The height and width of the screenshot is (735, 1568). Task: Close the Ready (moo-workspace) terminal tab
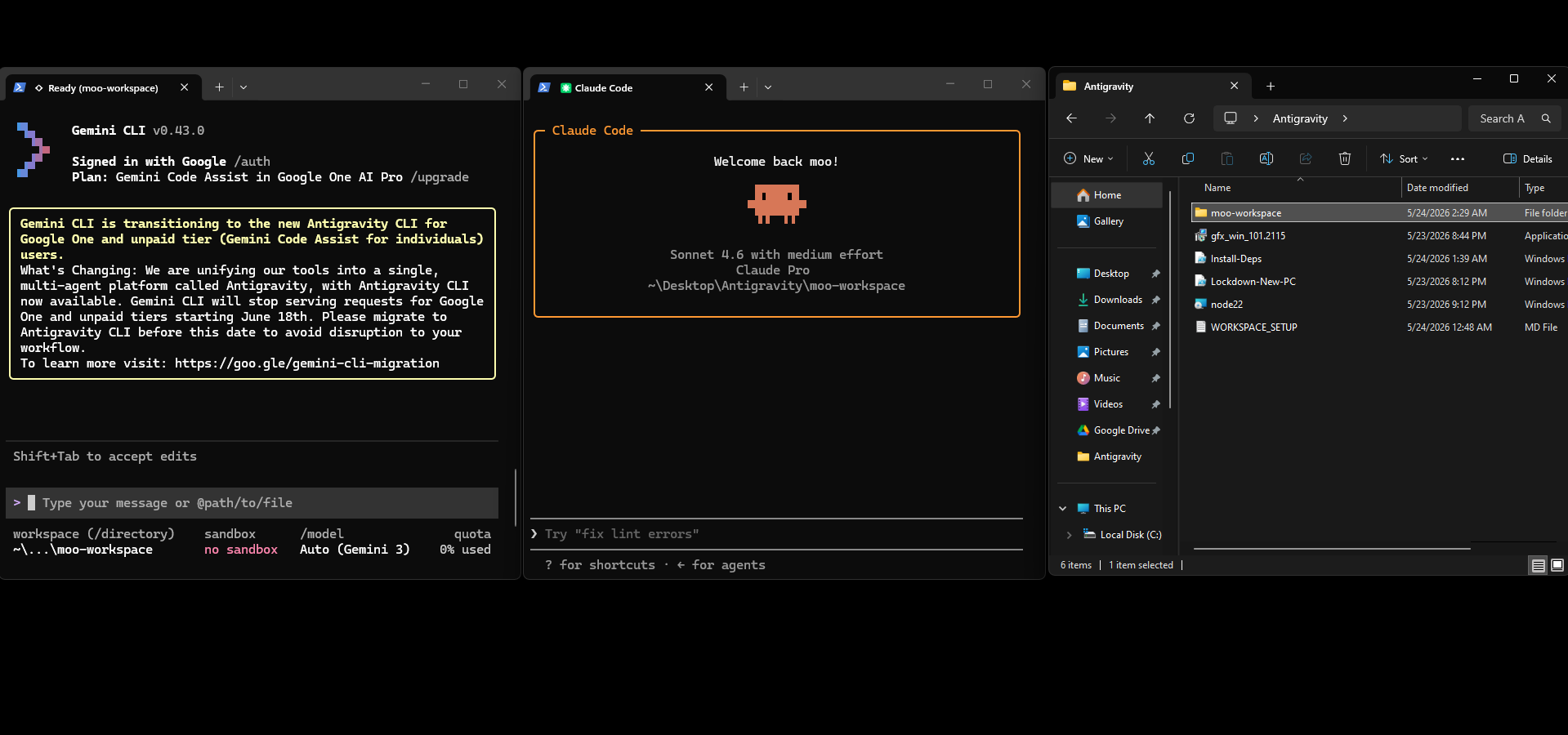(x=184, y=87)
